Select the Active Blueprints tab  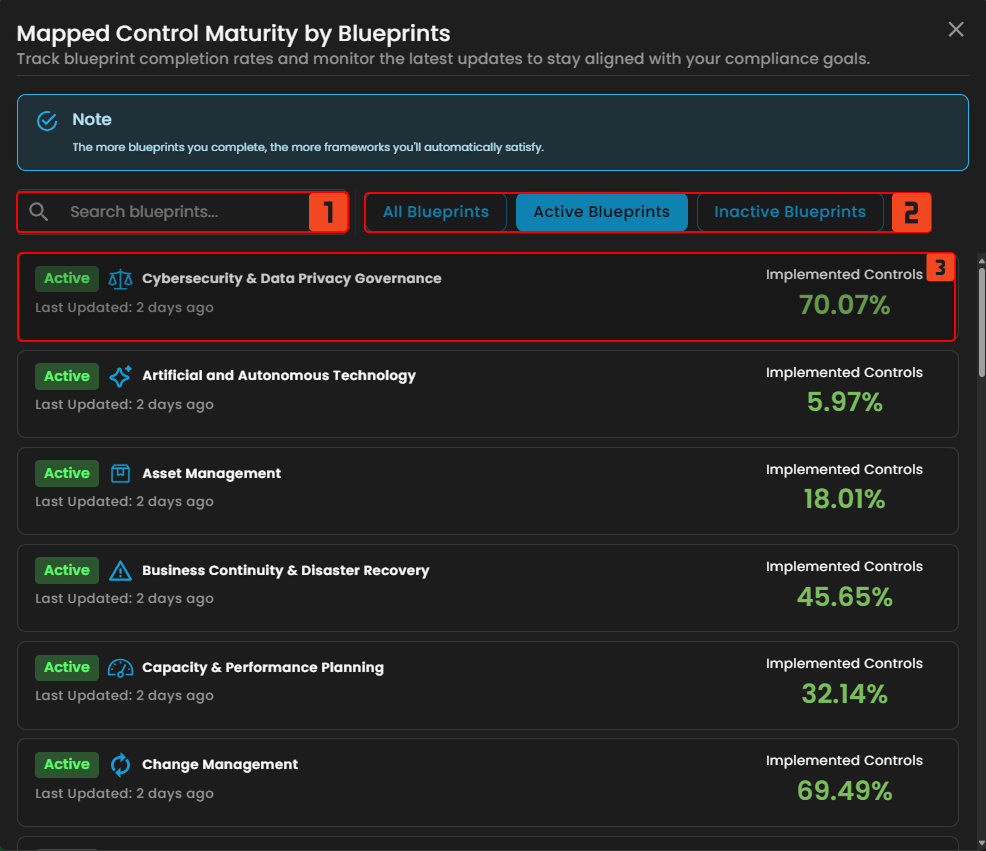click(x=601, y=212)
